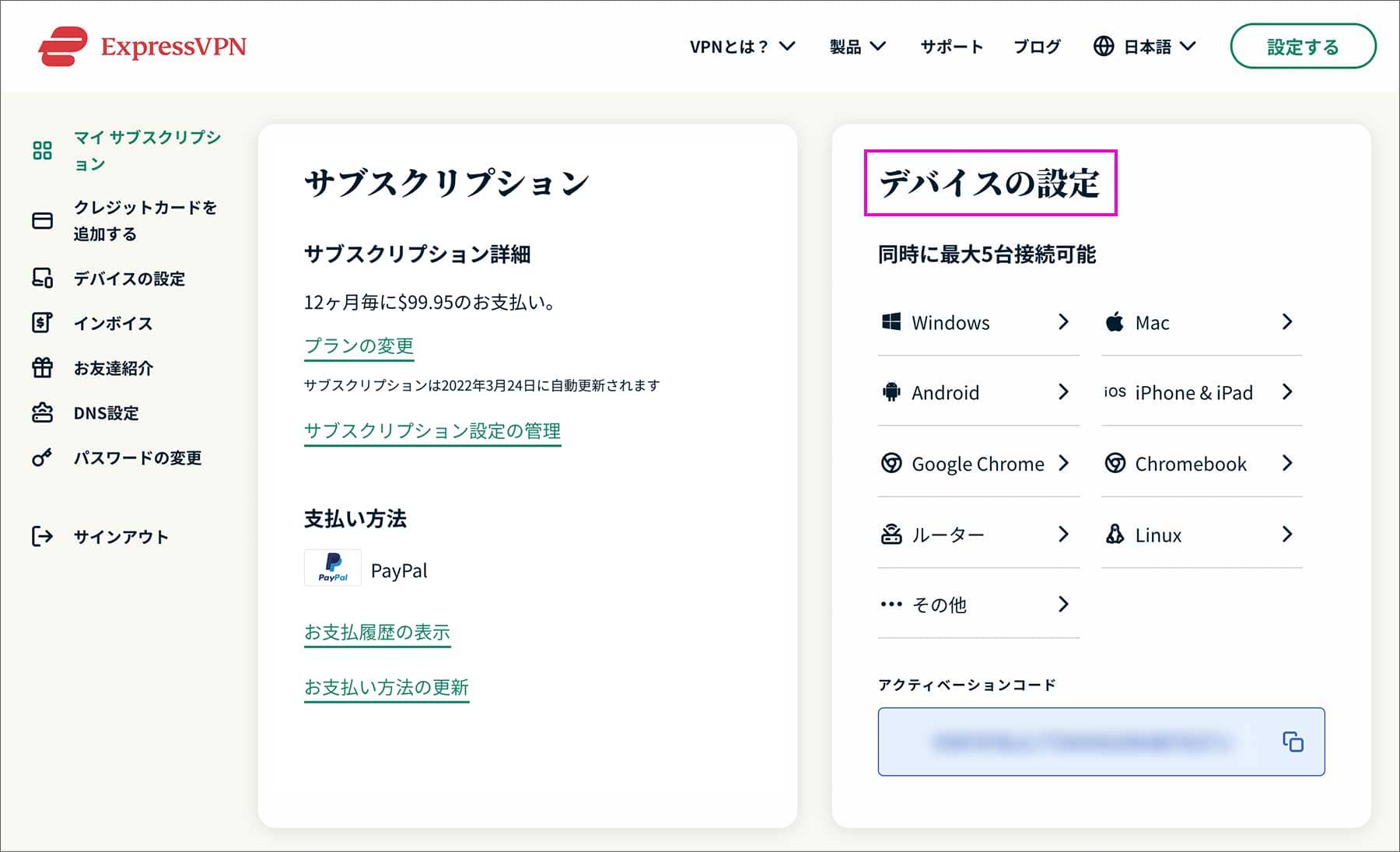This screenshot has height=852, width=1400.
Task: Click the three-dots その他 icon
Action: coord(891,604)
